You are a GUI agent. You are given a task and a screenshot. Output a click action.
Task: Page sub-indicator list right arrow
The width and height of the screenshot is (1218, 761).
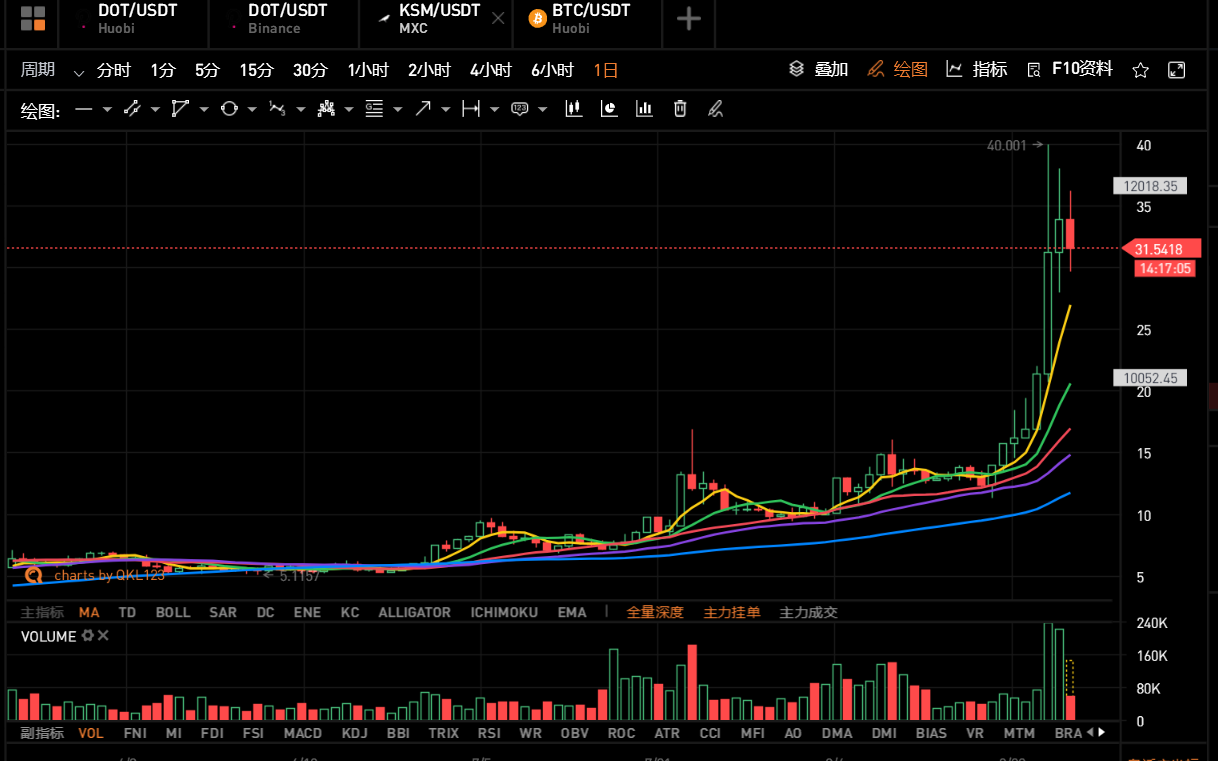1102,732
